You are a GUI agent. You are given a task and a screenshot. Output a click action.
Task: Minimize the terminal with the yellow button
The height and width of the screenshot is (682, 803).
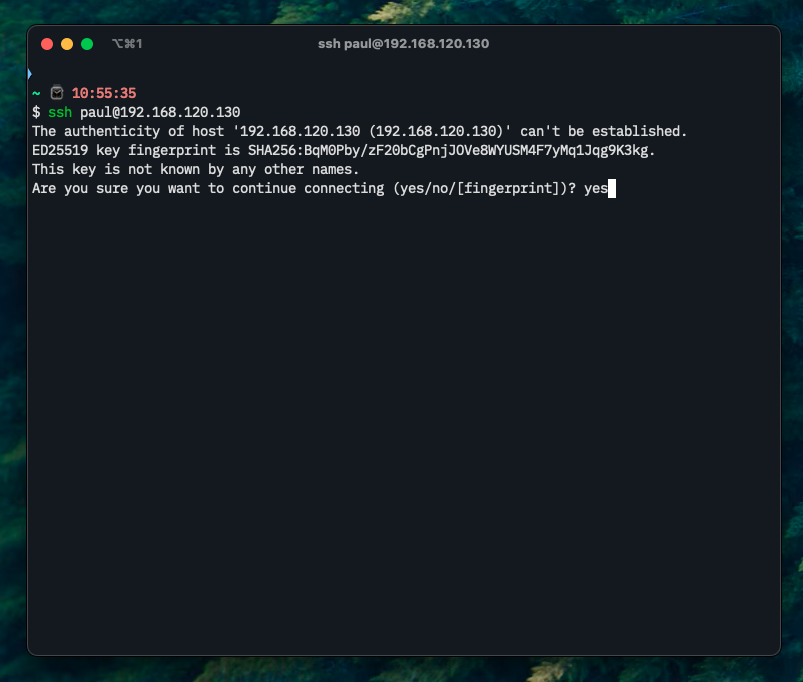(x=67, y=44)
